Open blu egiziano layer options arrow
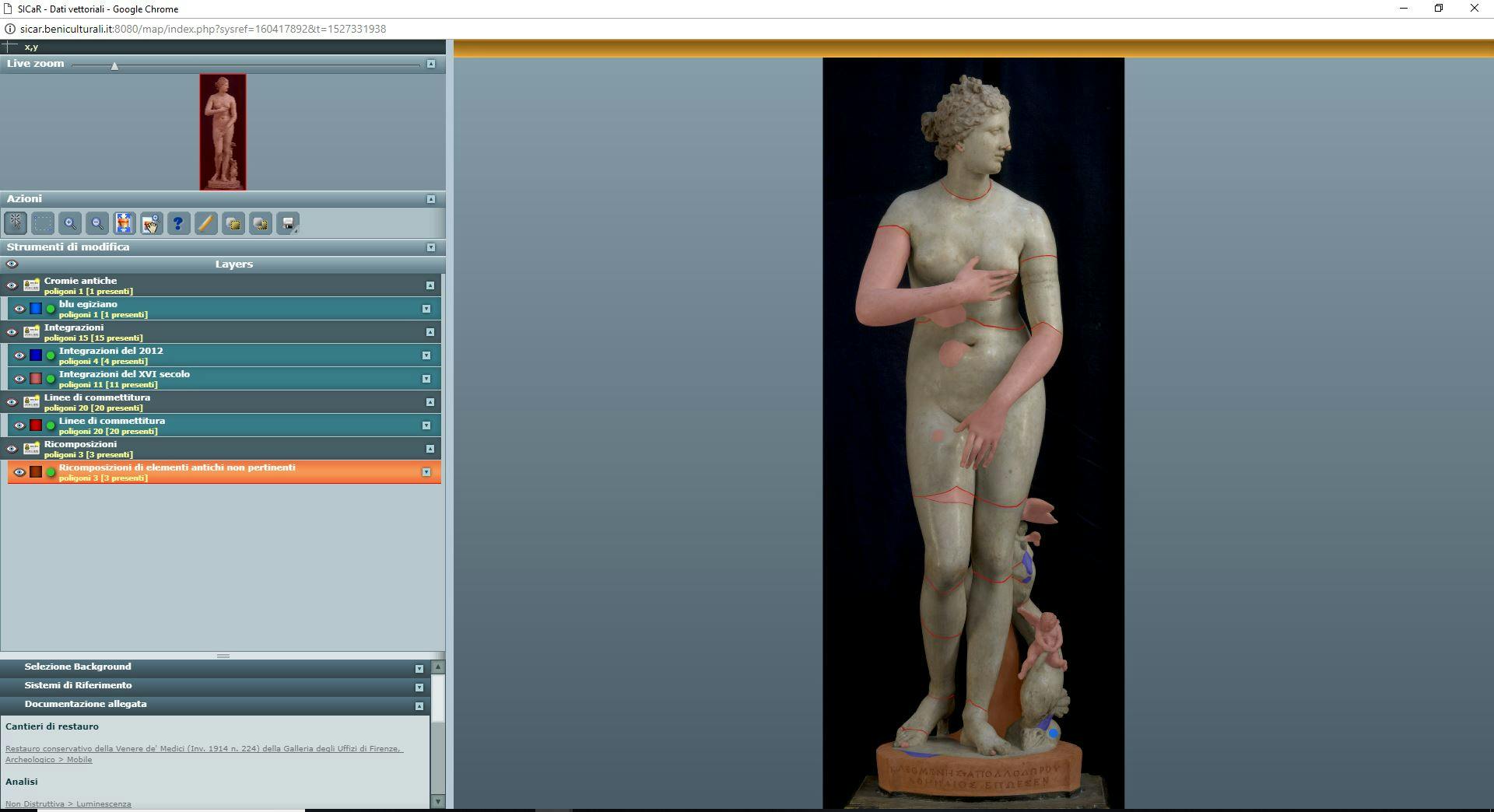 tap(426, 309)
